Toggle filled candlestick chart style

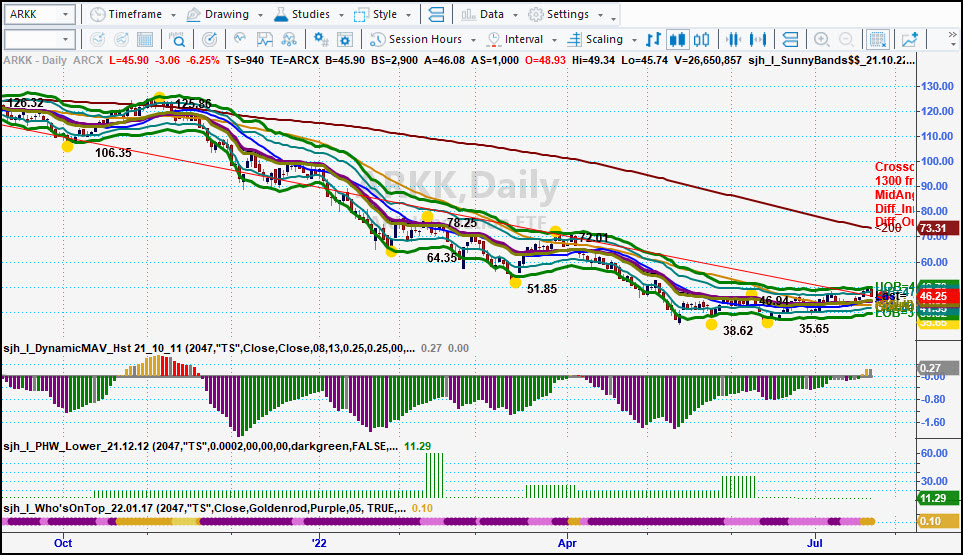click(677, 39)
